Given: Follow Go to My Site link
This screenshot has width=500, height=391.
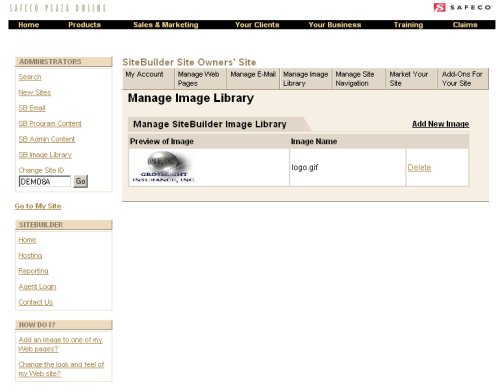Looking at the screenshot, I should (x=38, y=206).
